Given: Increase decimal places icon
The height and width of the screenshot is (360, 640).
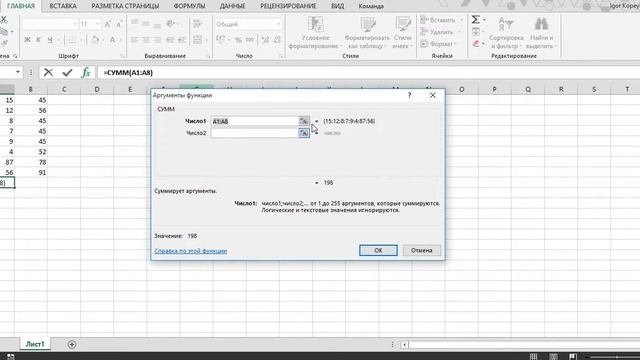Looking at the screenshot, I should [x=265, y=40].
